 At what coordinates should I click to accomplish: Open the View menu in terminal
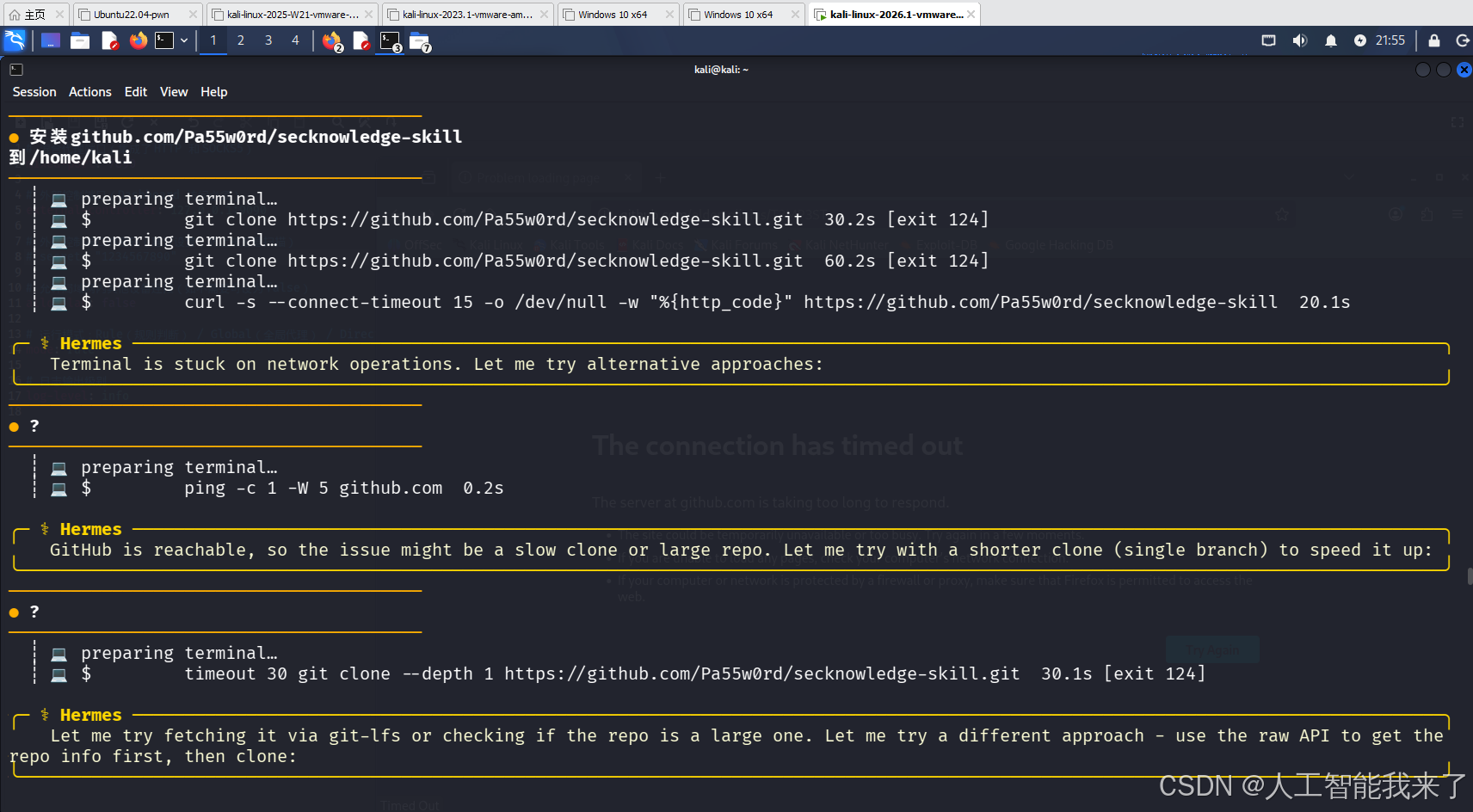[x=174, y=92]
